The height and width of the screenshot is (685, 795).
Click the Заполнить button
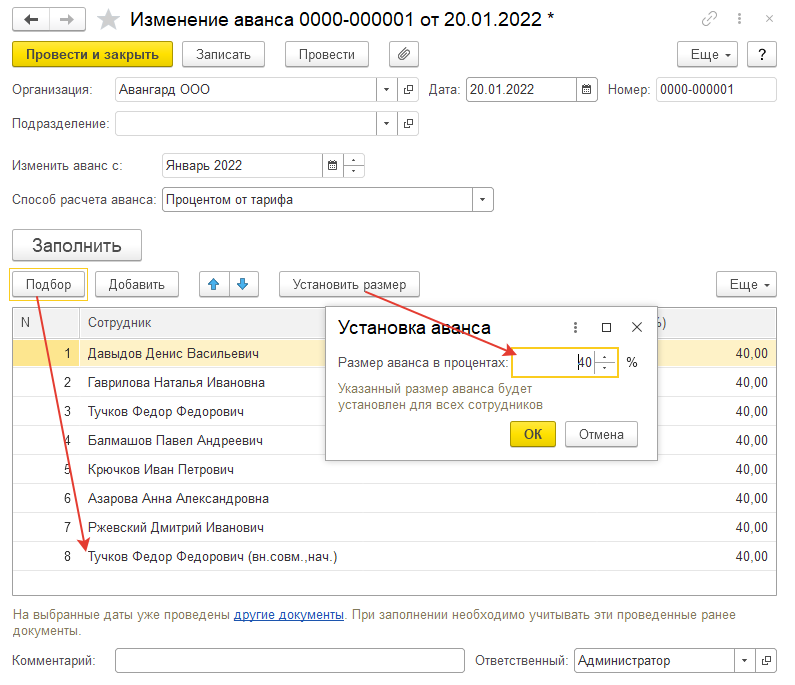(77, 245)
